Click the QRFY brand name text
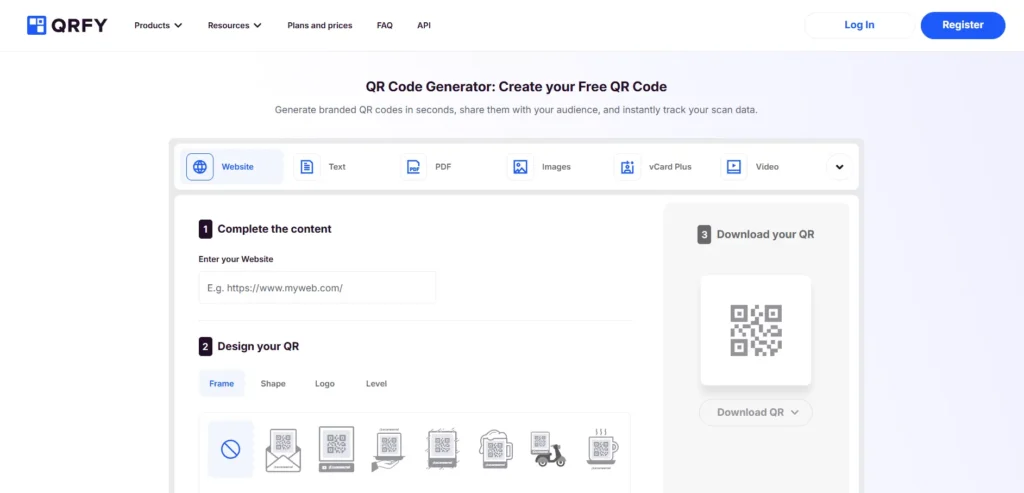The height and width of the screenshot is (493, 1024). pyautogui.click(x=80, y=25)
